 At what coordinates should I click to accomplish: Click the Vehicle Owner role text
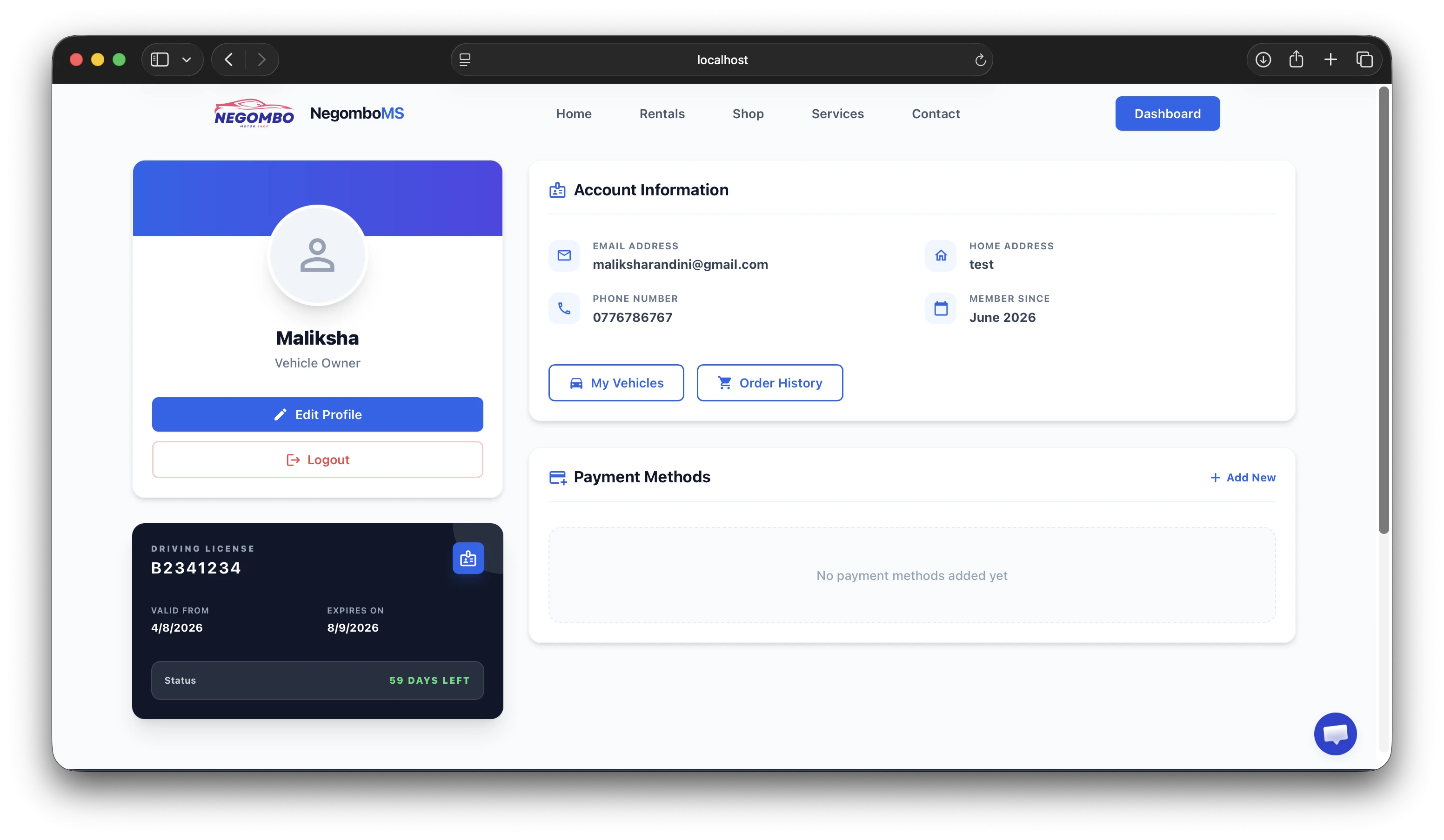(x=317, y=363)
